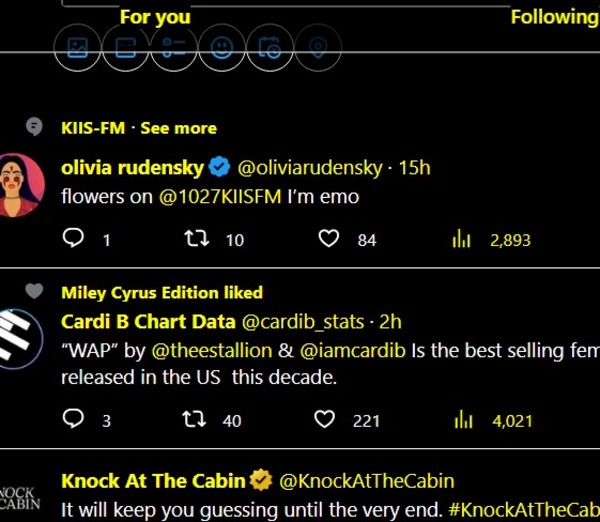This screenshot has height=522, width=600.
Task: Switch to the Following tab
Action: tap(554, 16)
